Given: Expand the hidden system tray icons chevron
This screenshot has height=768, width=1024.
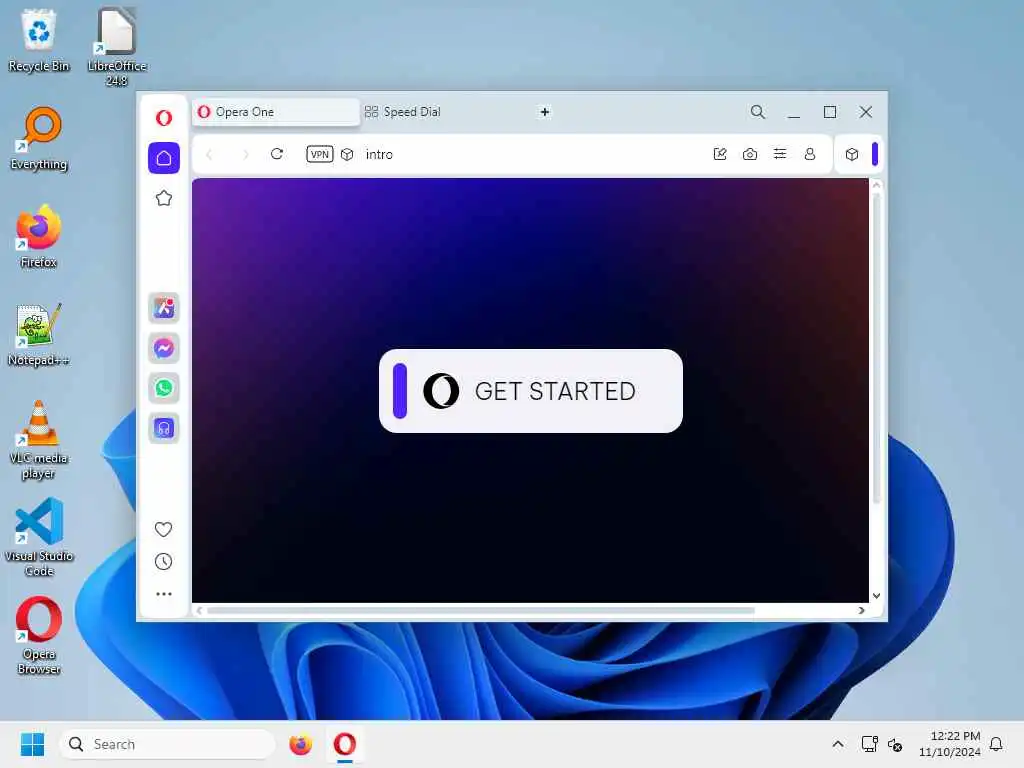Looking at the screenshot, I should click(x=838, y=744).
